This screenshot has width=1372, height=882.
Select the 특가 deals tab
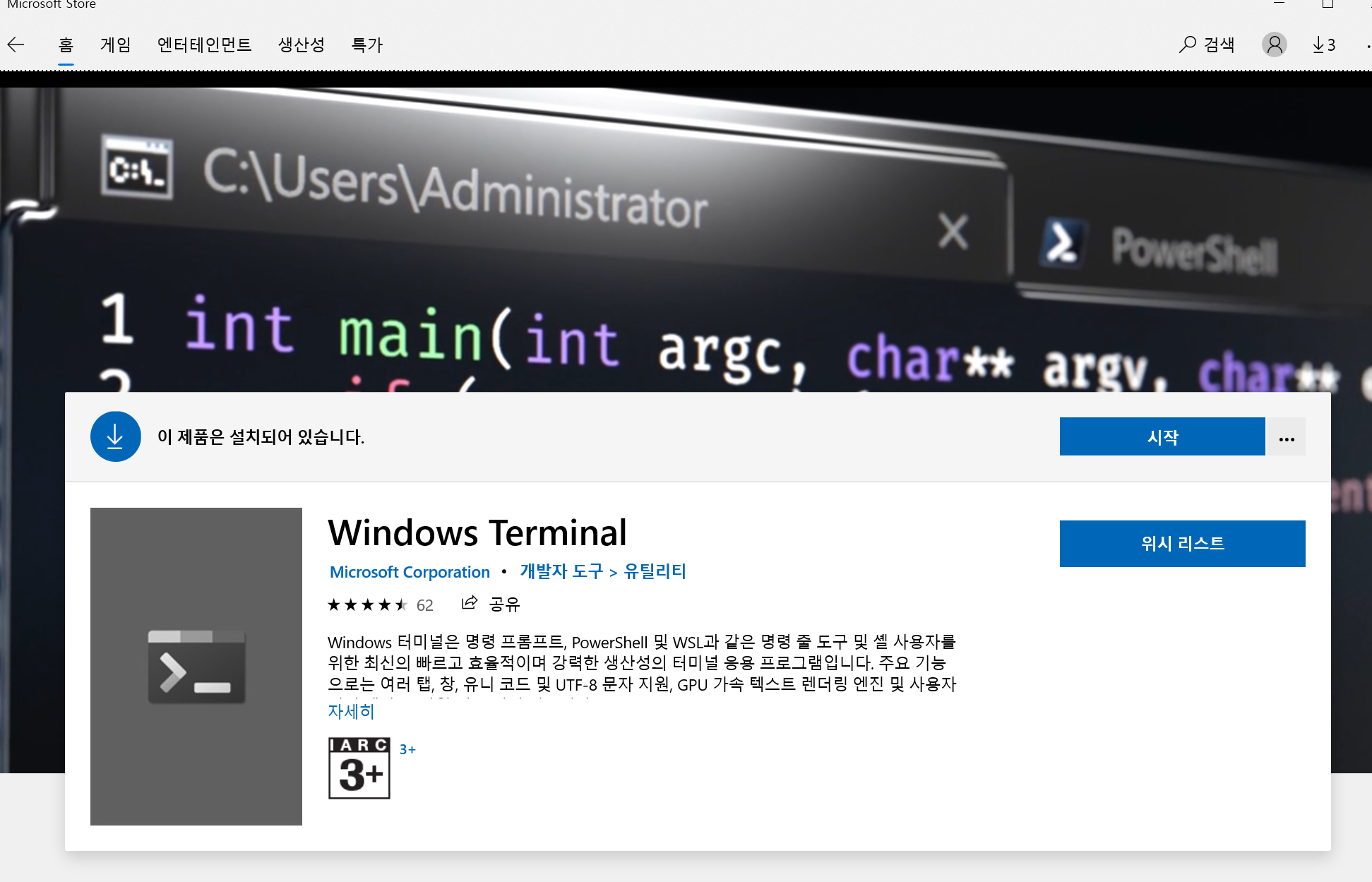point(367,45)
